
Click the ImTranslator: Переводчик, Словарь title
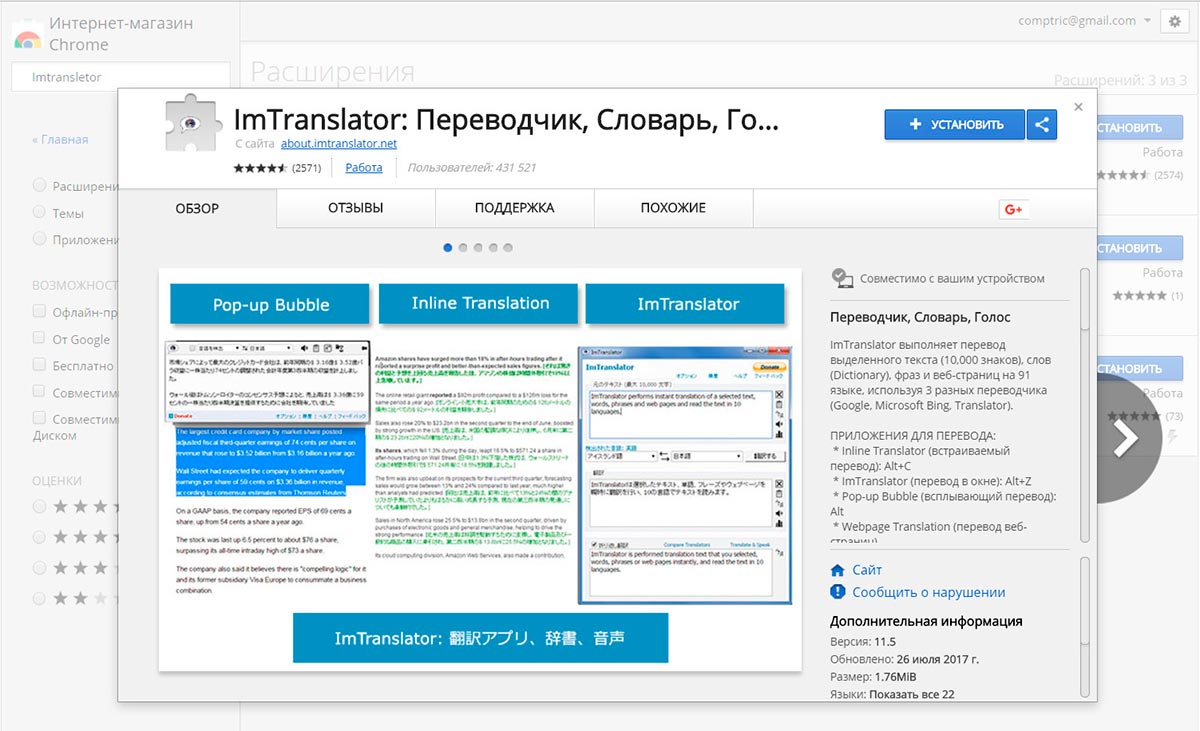pos(506,121)
